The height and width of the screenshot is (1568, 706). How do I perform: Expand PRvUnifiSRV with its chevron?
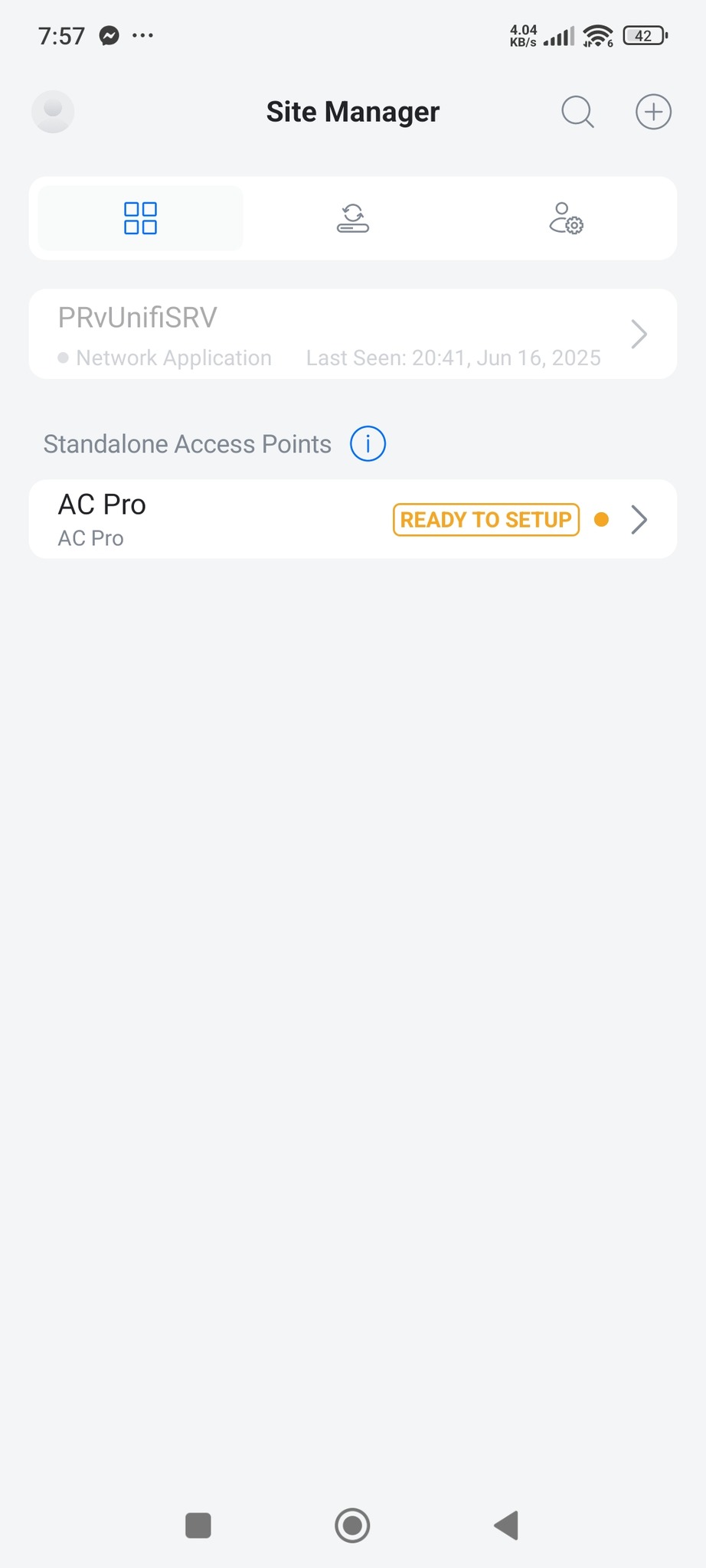click(x=639, y=334)
